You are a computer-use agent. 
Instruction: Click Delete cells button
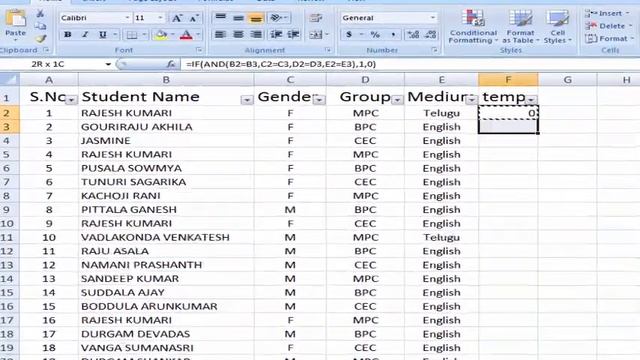pyautogui.click(x=608, y=26)
